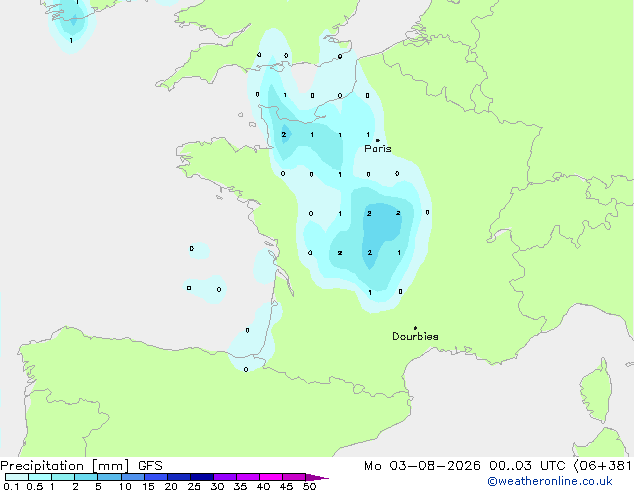634x490 pixels.
Task: Click the '50' legend scale label
Action: (x=309, y=486)
